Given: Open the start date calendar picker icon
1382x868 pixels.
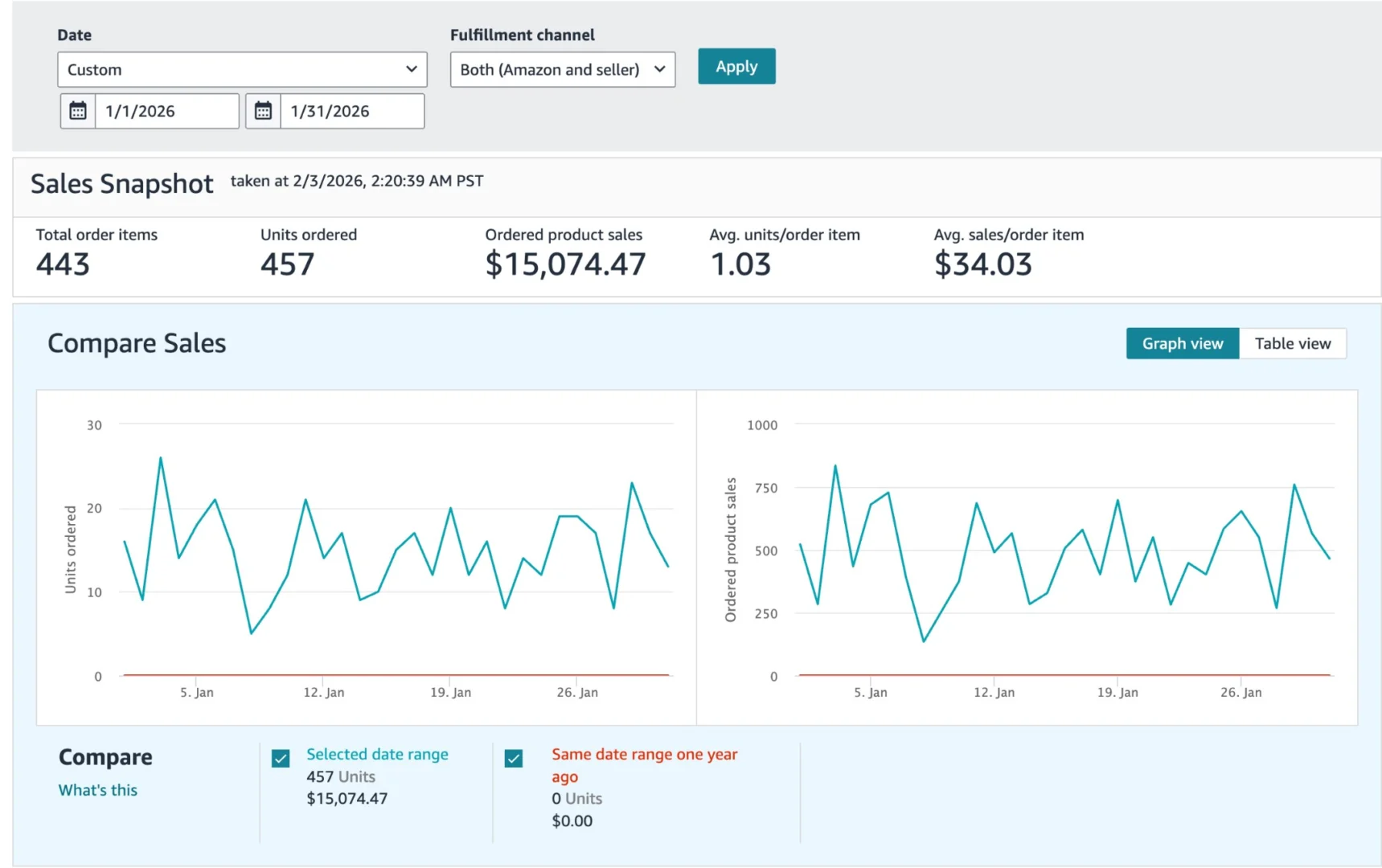Looking at the screenshot, I should [x=78, y=111].
